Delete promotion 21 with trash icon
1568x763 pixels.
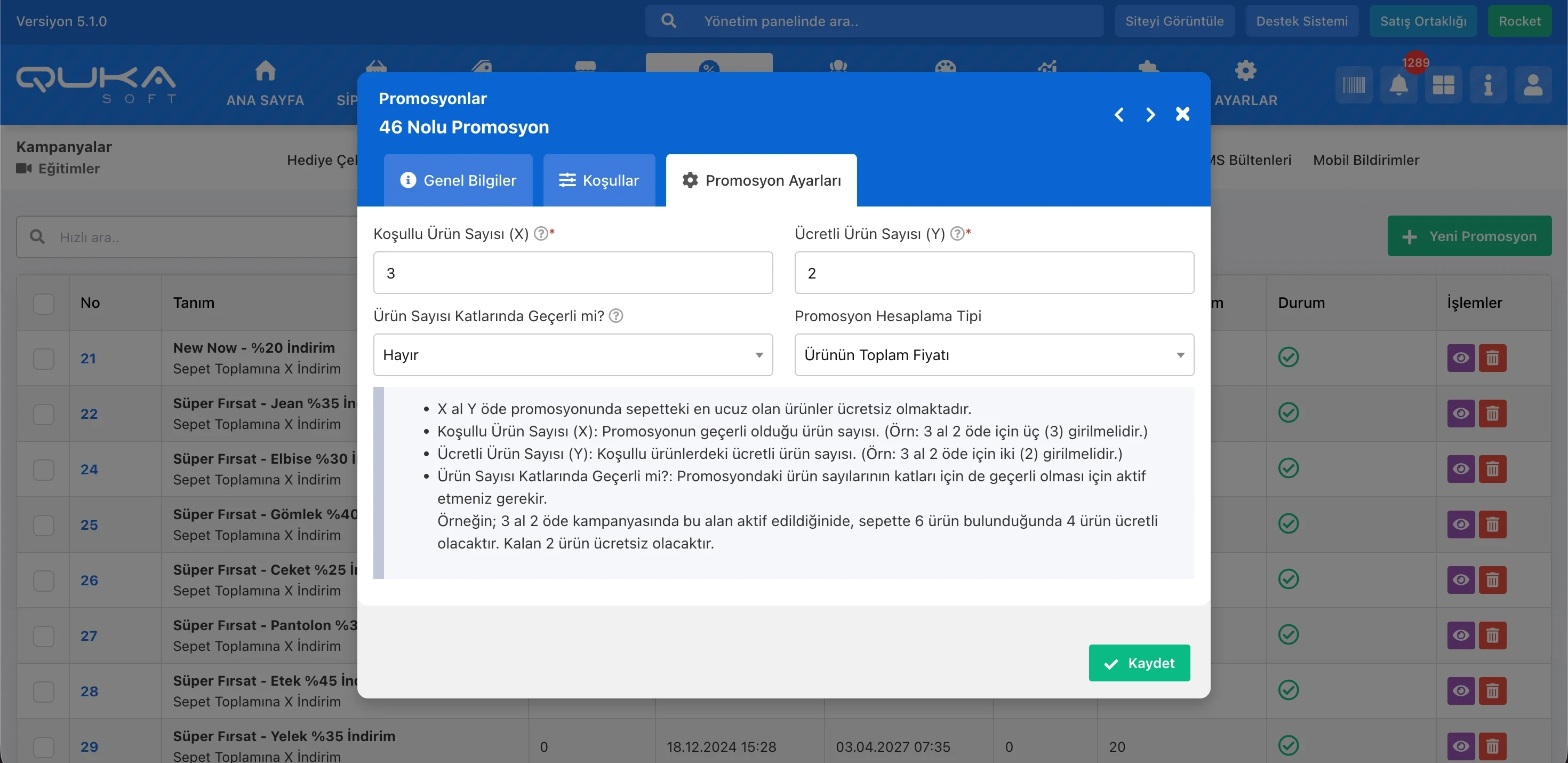pyautogui.click(x=1492, y=358)
